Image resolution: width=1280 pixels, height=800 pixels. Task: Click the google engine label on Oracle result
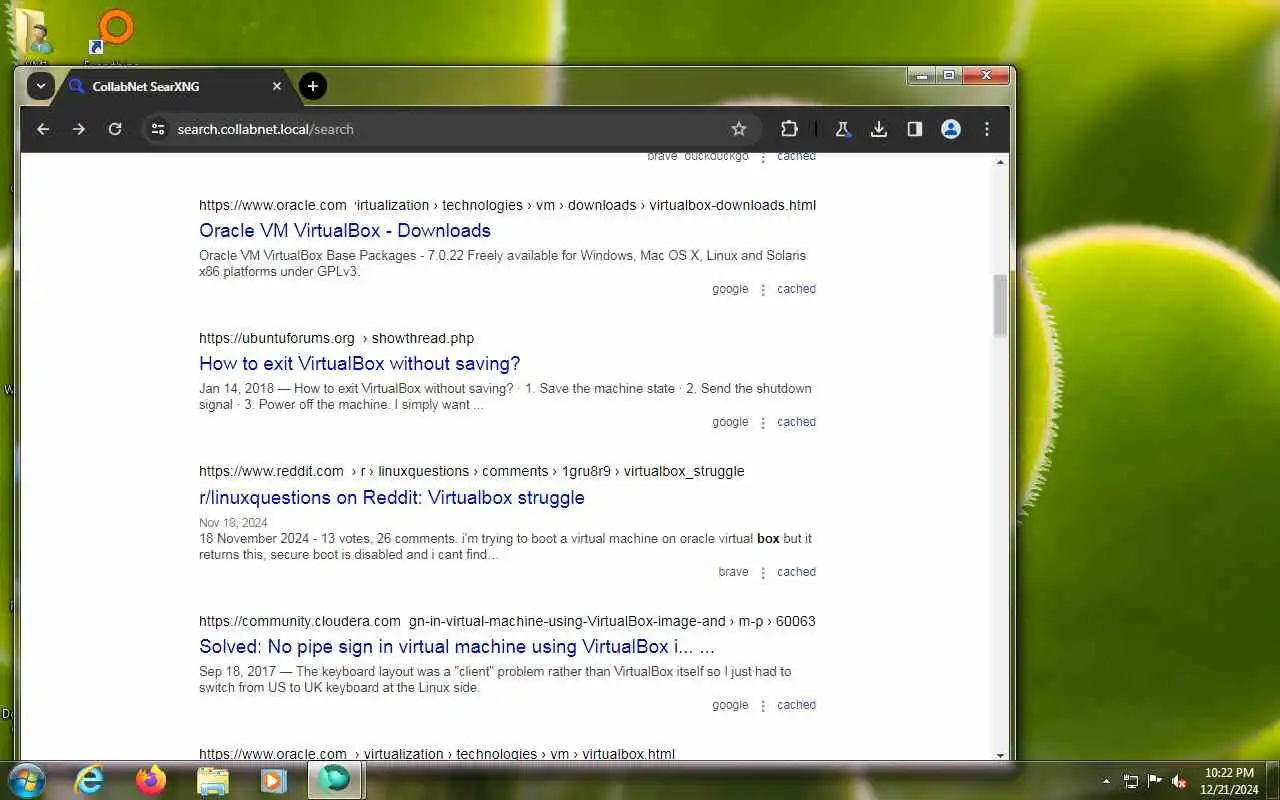[x=730, y=289]
